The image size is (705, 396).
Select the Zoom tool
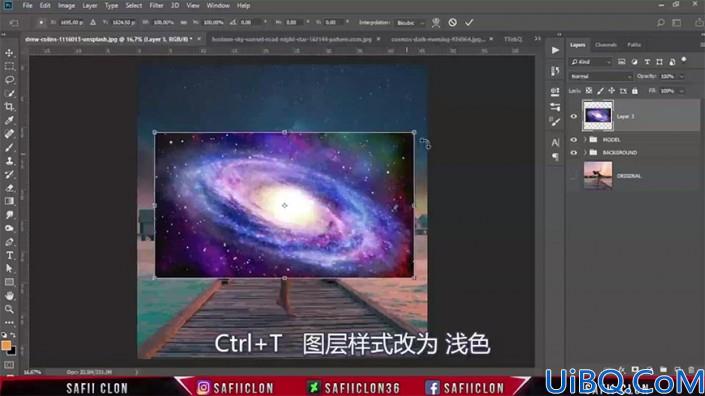(9, 309)
